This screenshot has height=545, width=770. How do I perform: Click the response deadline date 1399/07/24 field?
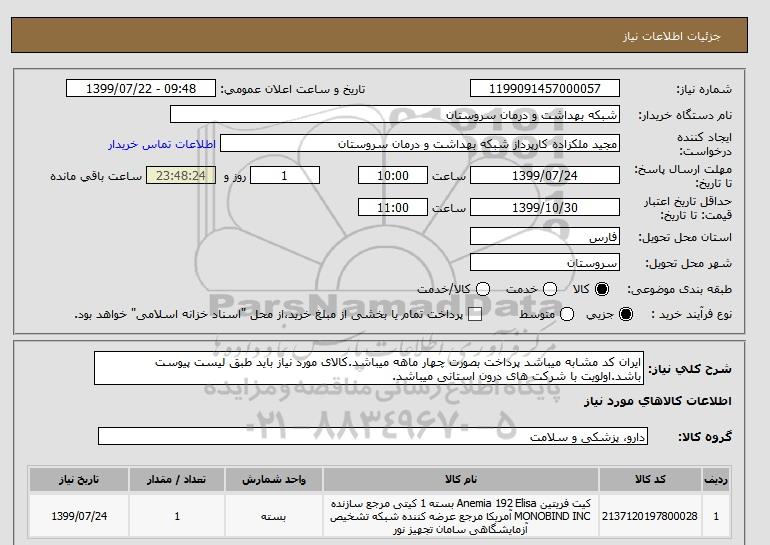coord(545,175)
